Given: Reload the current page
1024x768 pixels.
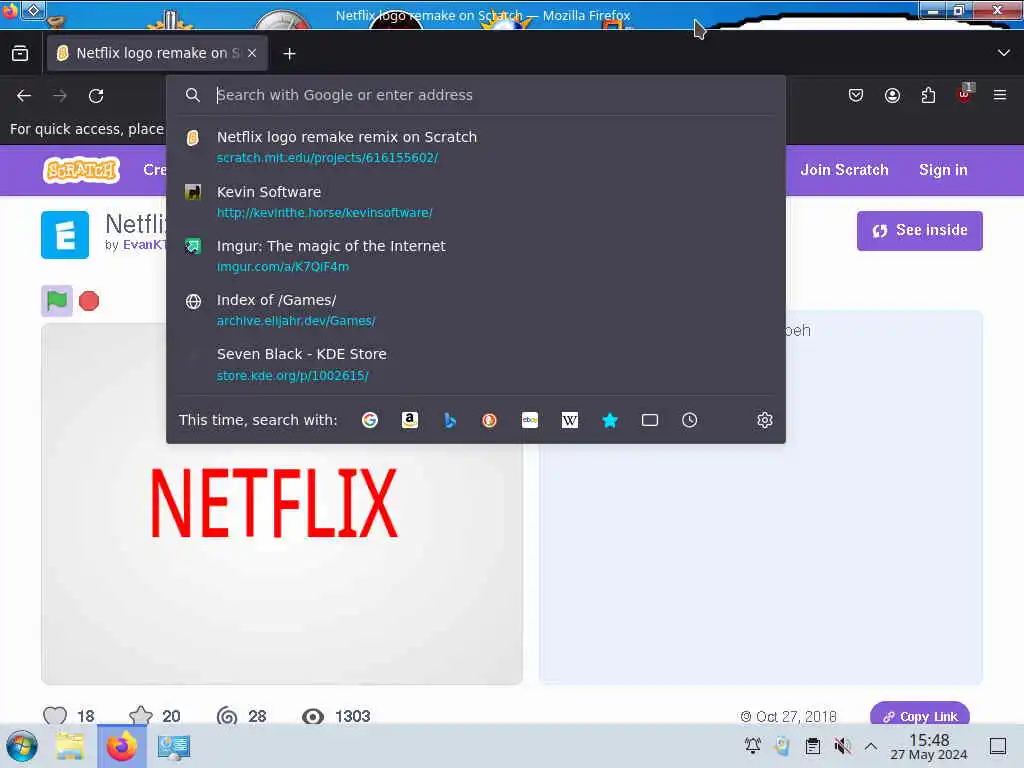Looking at the screenshot, I should pyautogui.click(x=96, y=96).
